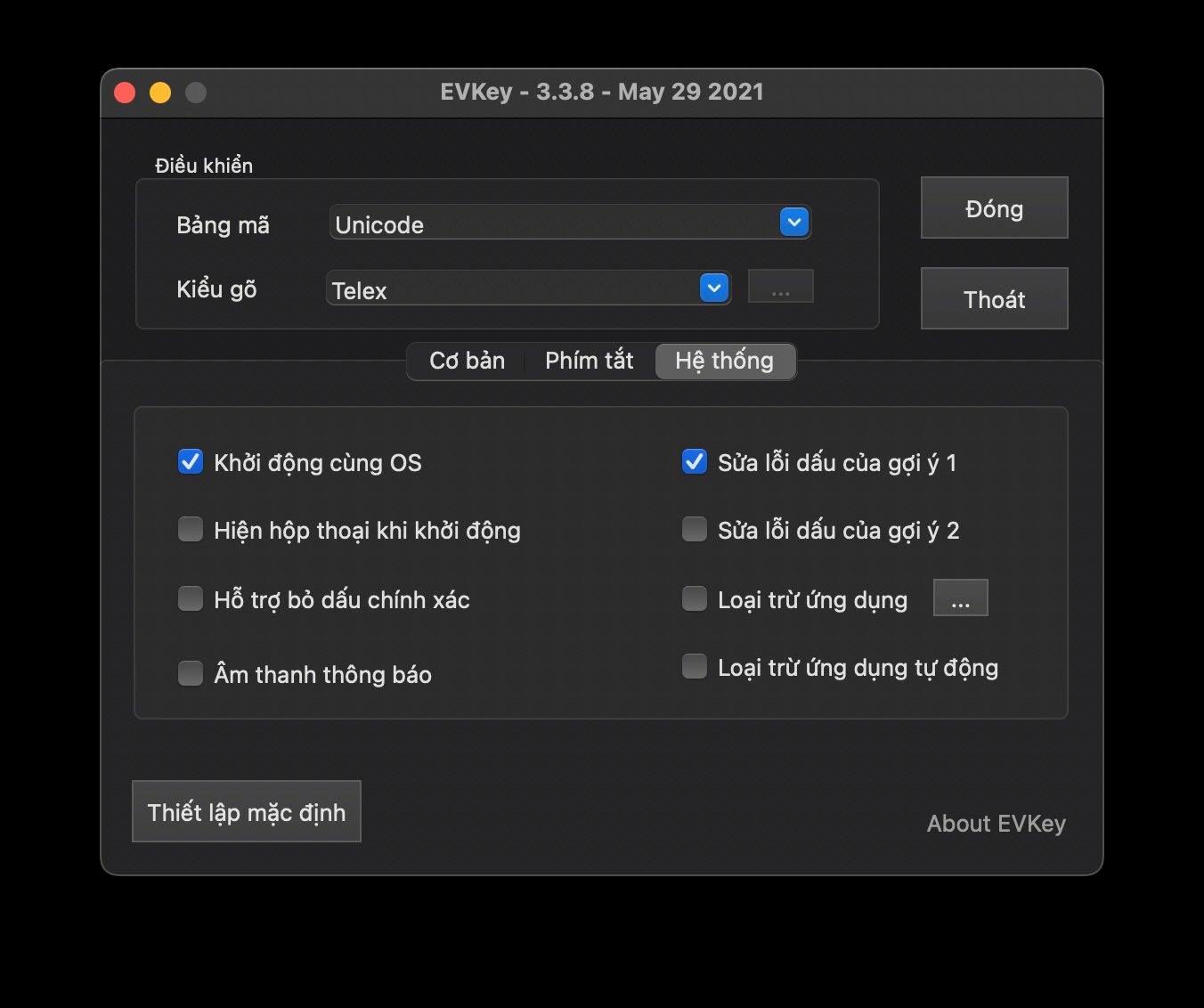Uncheck "Sửa lỗi dấu của gợi ý 1"
1204x1008 pixels.
(694, 461)
